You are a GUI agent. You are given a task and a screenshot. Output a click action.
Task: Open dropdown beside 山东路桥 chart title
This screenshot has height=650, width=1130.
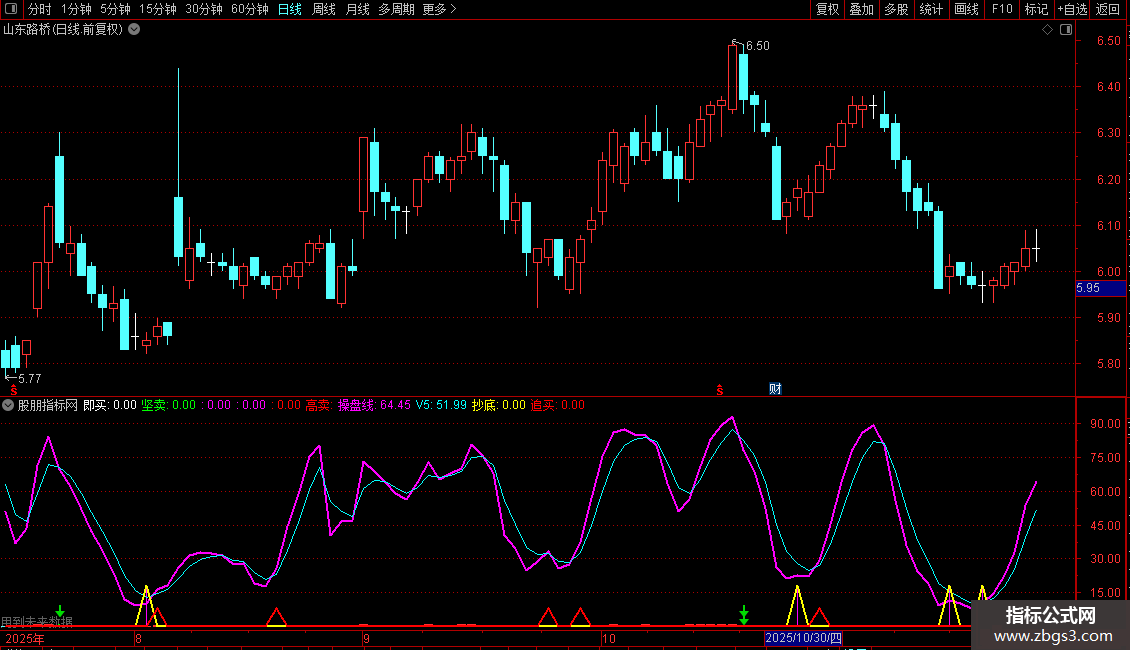coord(134,30)
